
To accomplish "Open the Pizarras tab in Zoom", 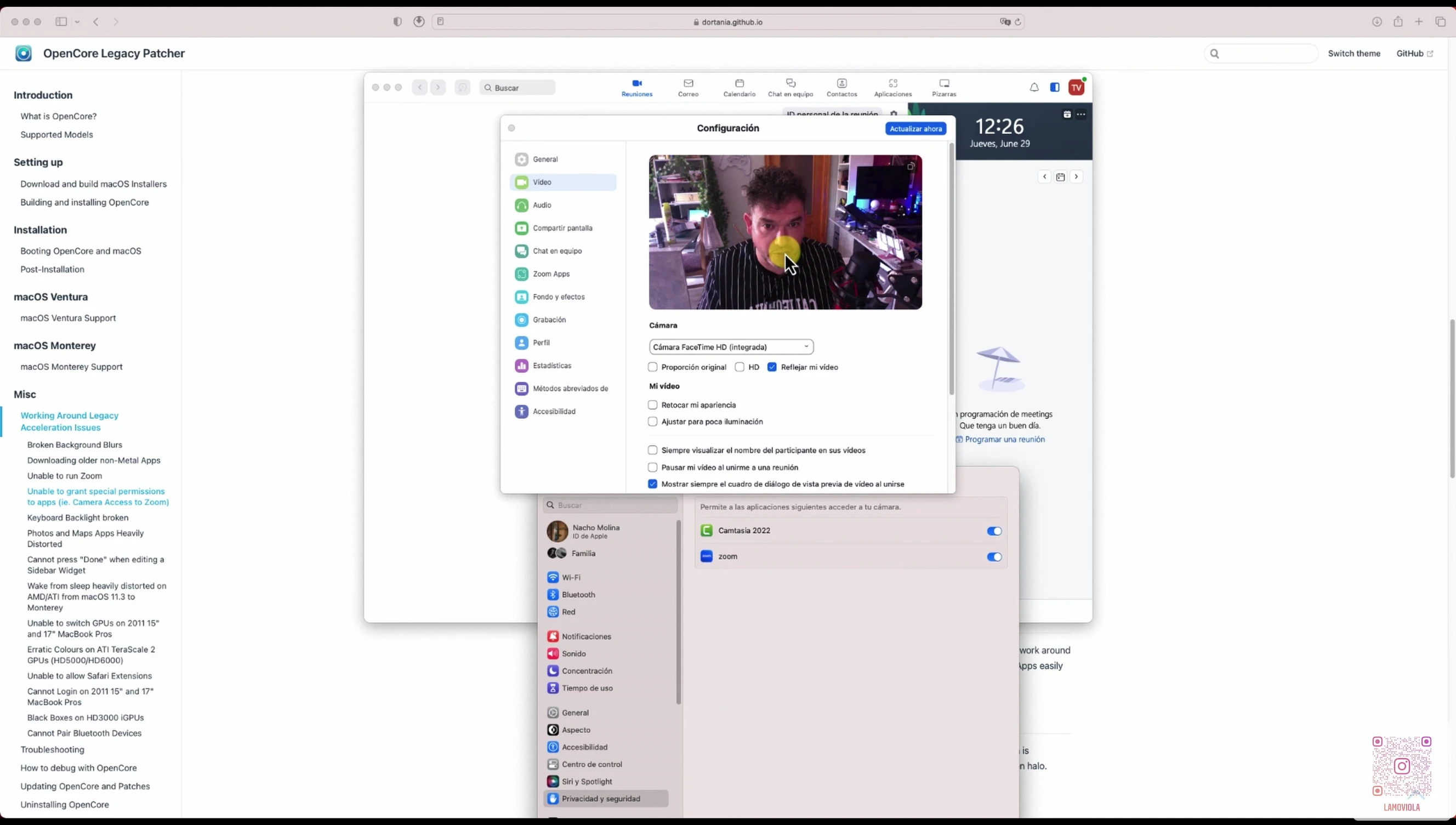I will [x=944, y=88].
